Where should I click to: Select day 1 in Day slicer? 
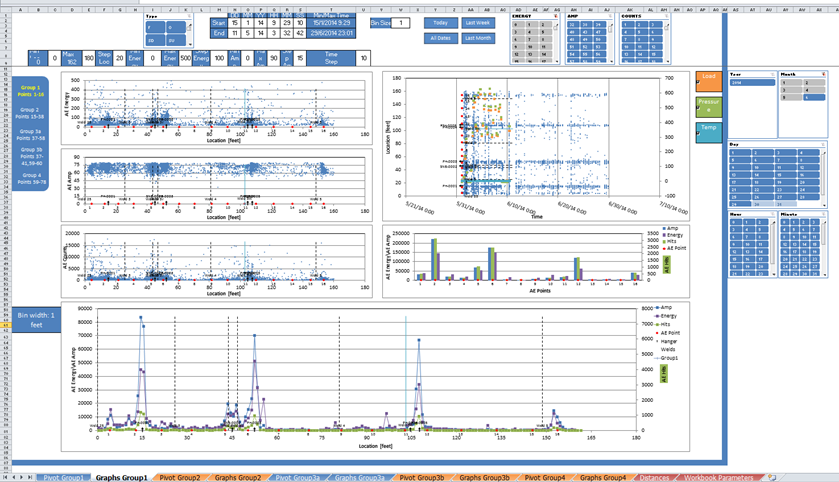coord(740,152)
